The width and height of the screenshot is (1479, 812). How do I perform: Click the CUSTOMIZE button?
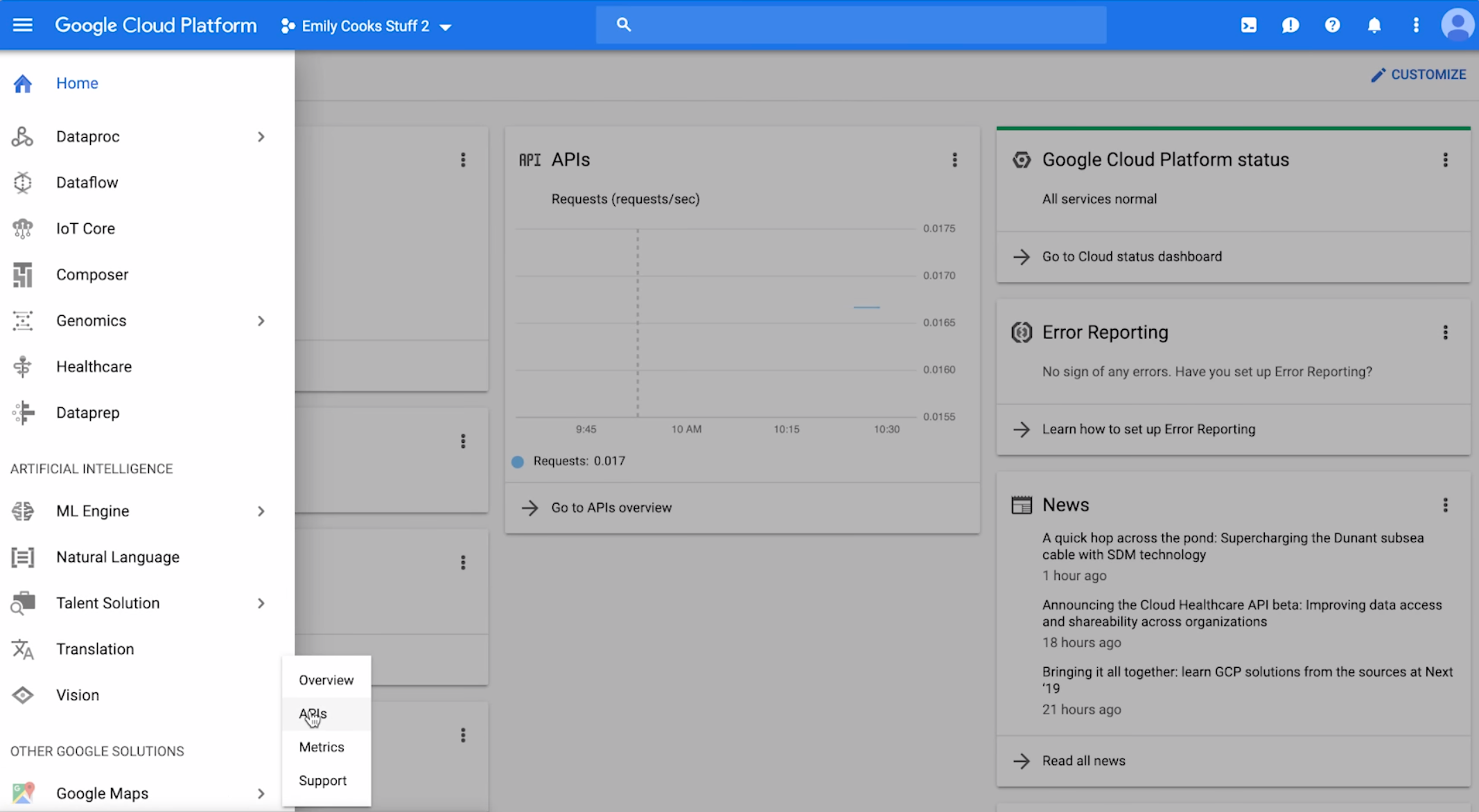coord(1419,75)
